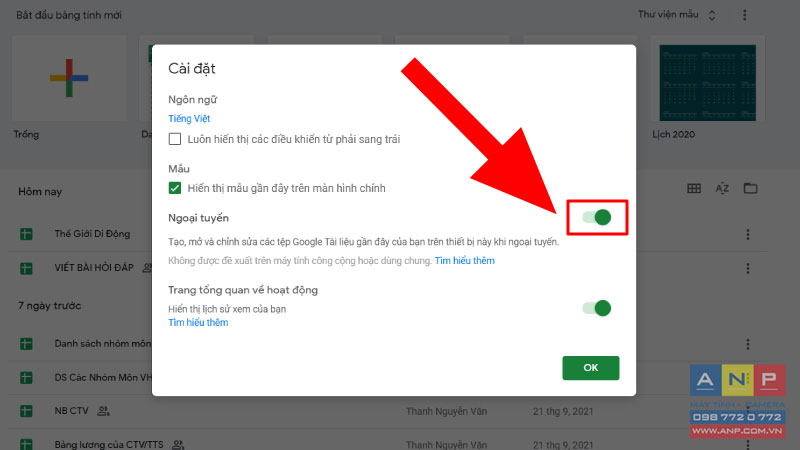Image resolution: width=800 pixels, height=450 pixels.
Task: Open three-dot menu for Thế Giới Di Động row
Action: click(748, 234)
